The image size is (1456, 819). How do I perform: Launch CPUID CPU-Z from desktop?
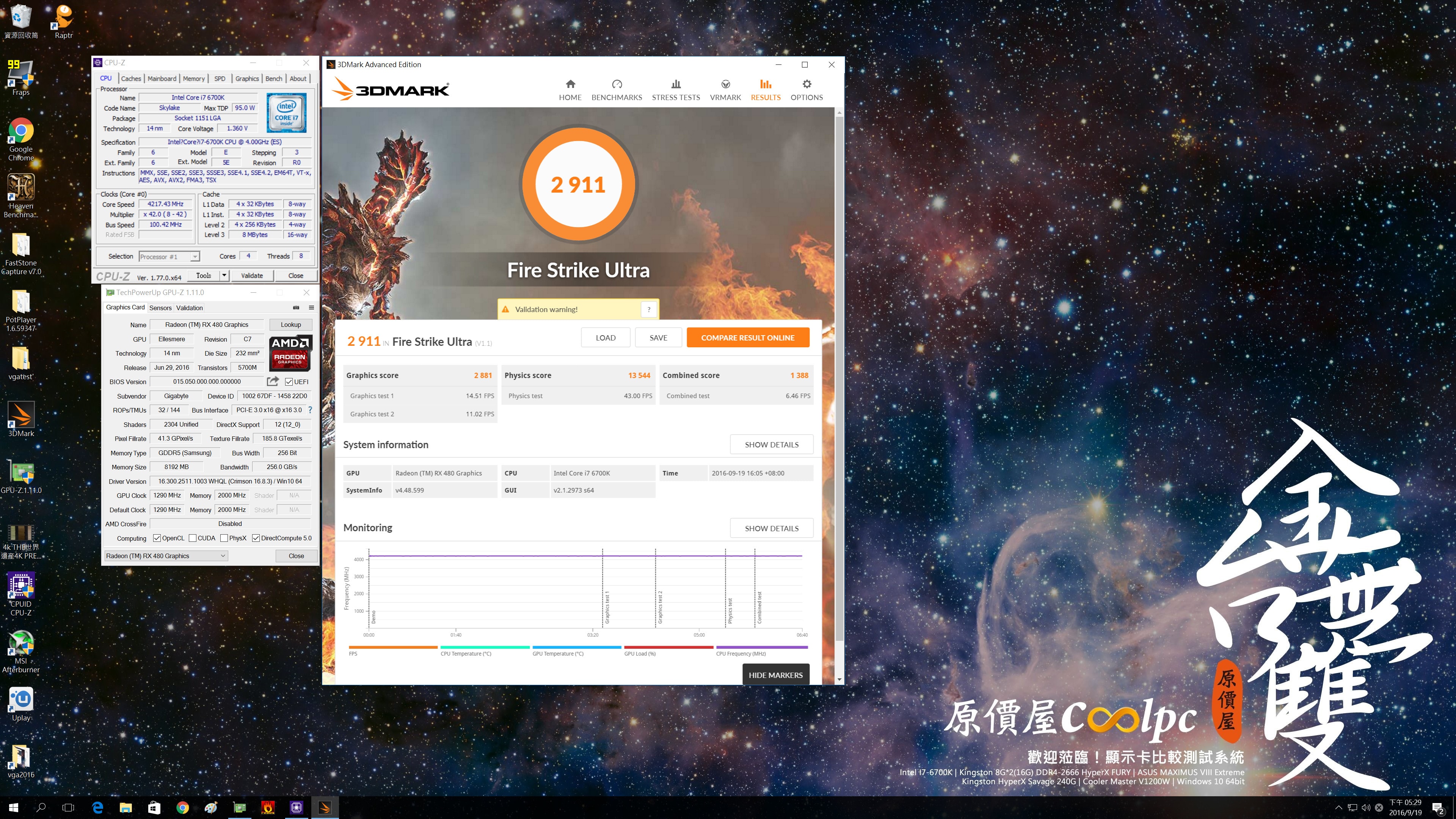point(21,593)
